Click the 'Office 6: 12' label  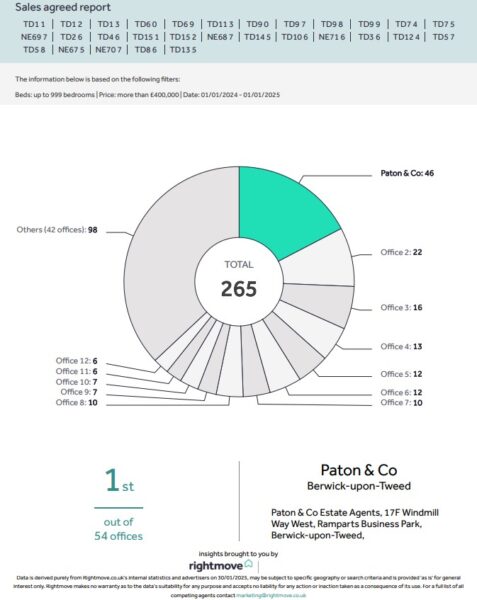tap(401, 392)
